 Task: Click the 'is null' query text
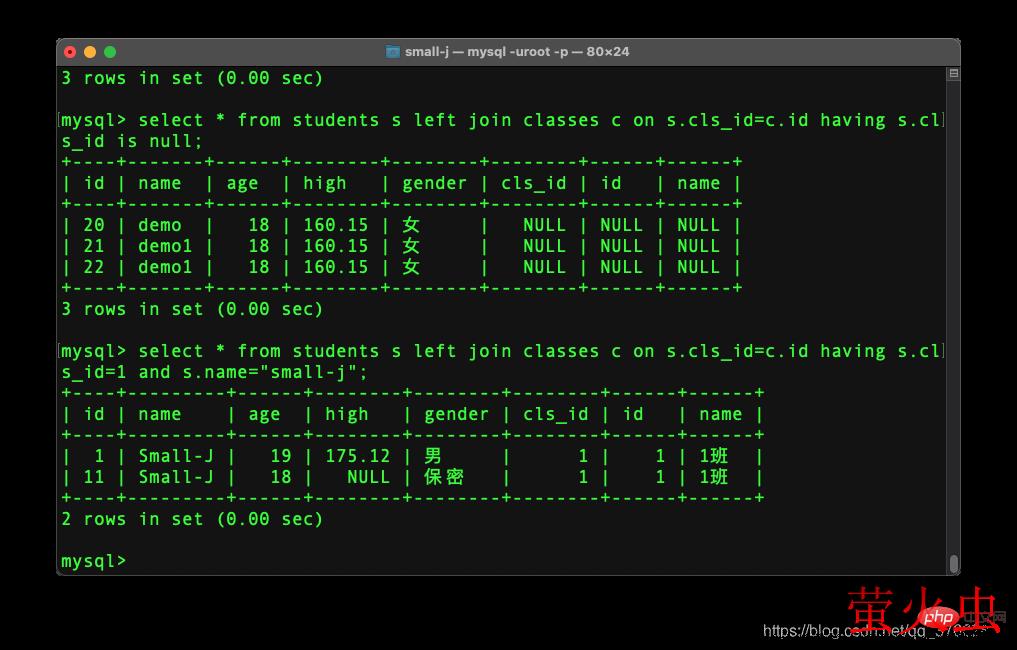(x=160, y=141)
